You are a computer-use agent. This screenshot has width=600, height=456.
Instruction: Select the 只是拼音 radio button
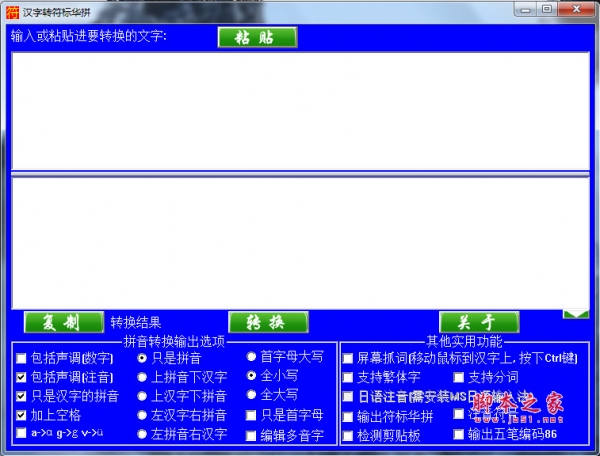142,358
